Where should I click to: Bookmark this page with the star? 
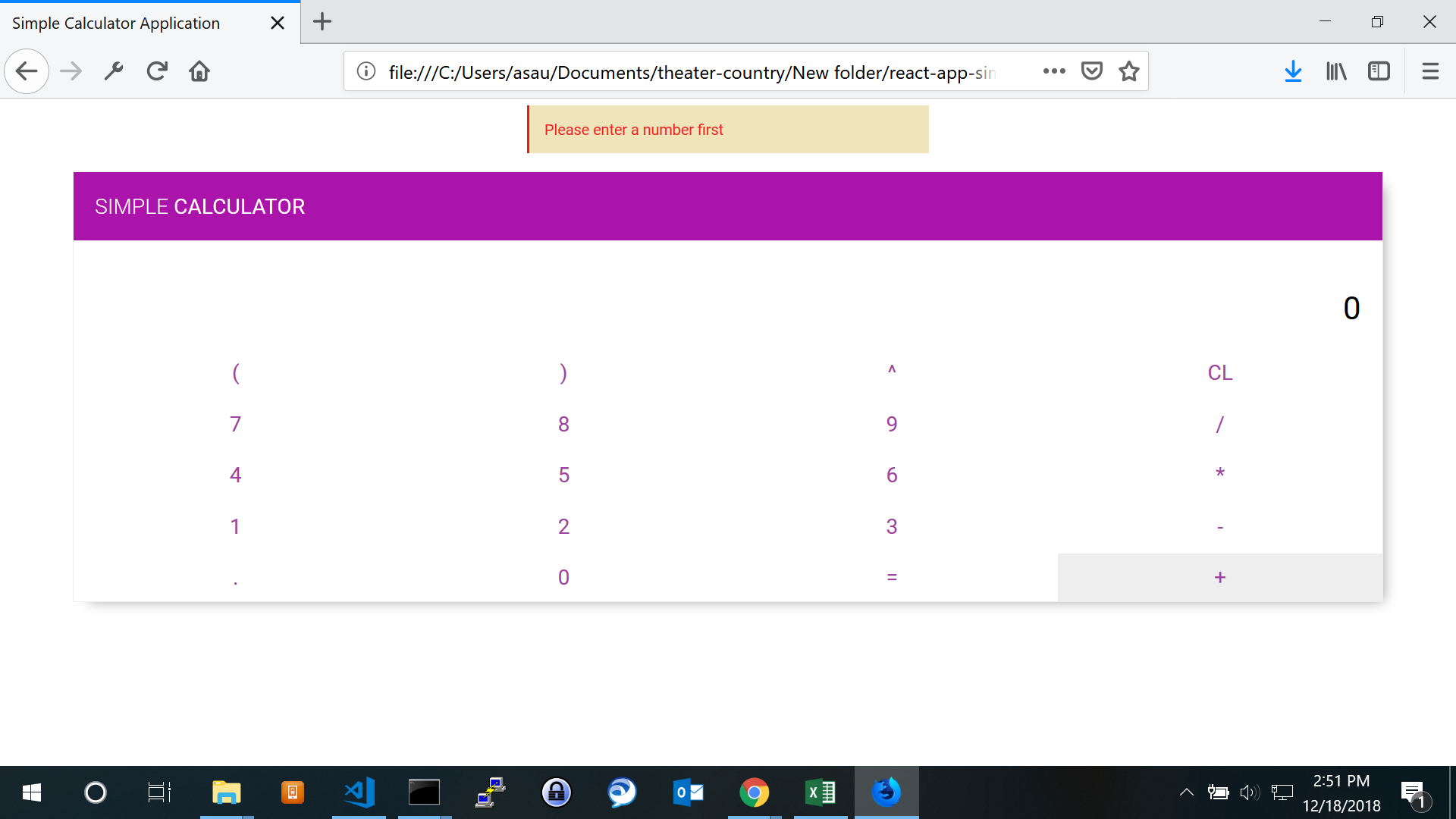1129,71
